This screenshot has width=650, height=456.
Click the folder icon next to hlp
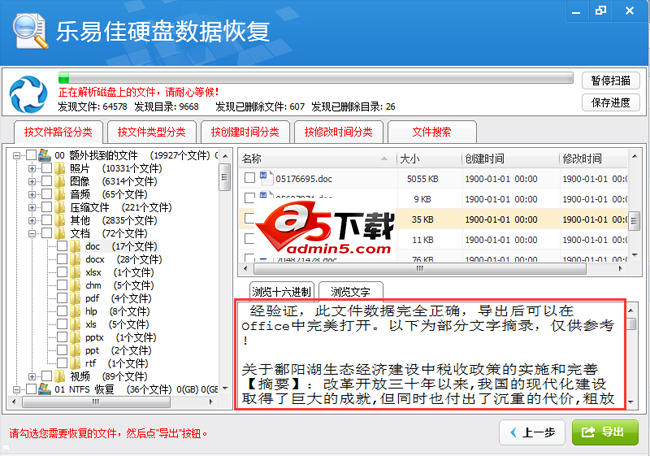click(75, 311)
